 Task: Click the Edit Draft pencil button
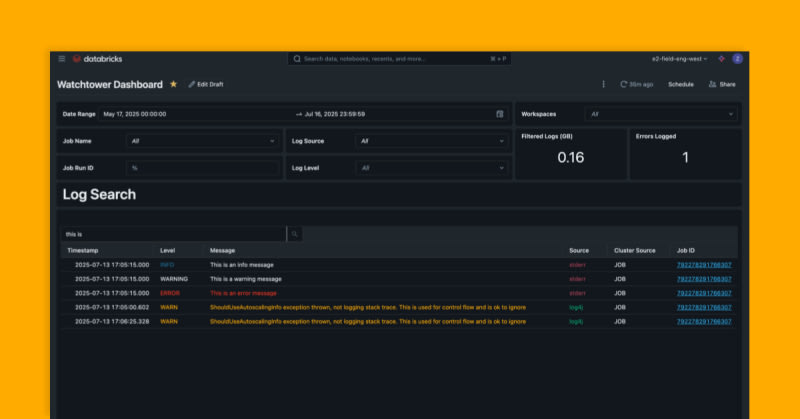click(x=206, y=84)
